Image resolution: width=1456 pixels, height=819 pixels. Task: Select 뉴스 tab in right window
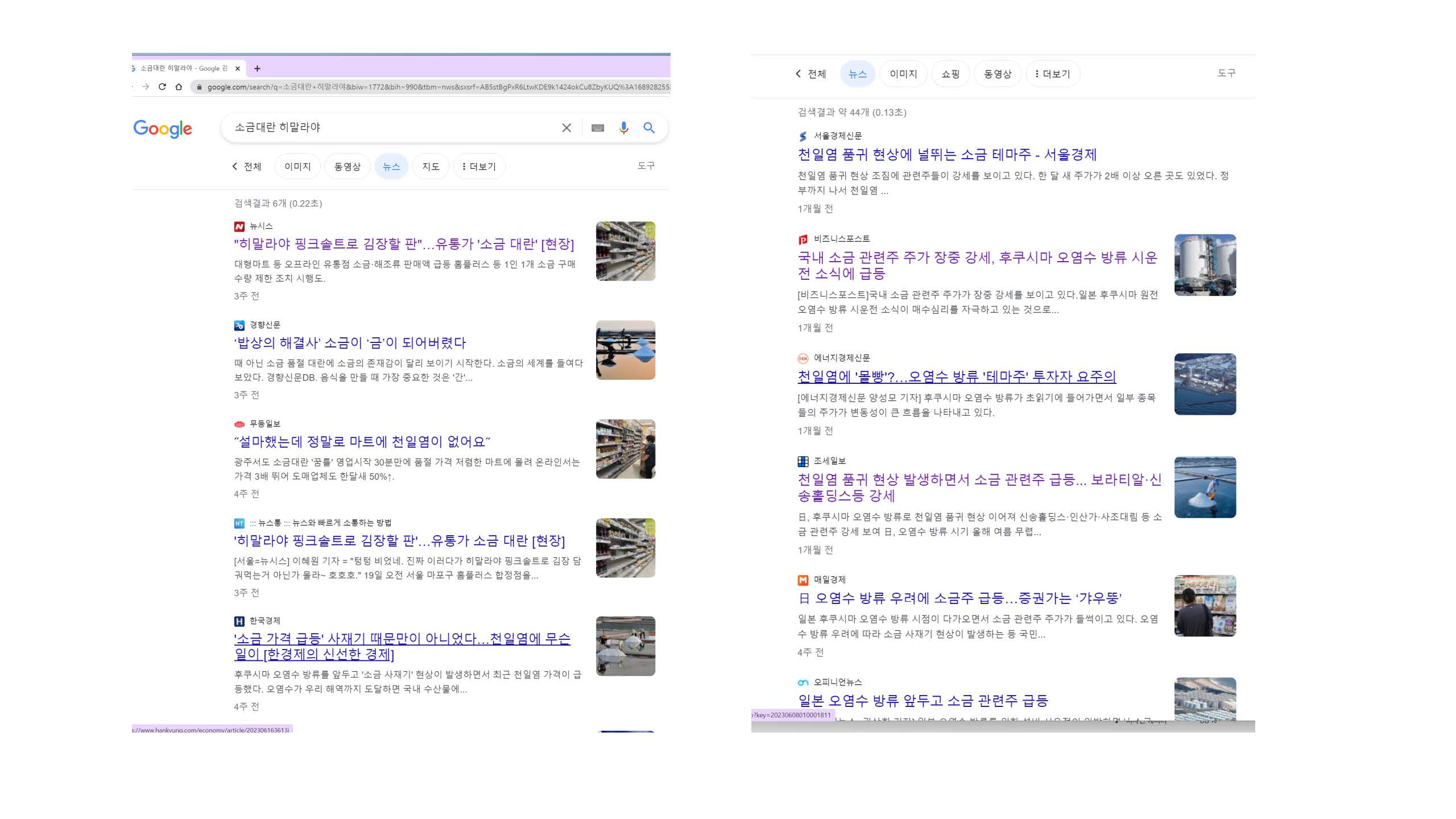pyautogui.click(x=858, y=74)
